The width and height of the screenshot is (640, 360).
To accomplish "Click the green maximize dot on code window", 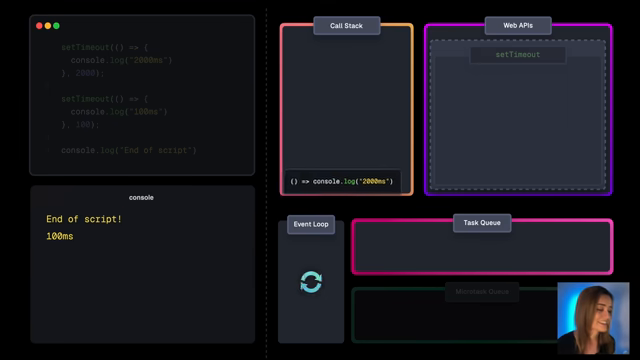I will point(56,26).
